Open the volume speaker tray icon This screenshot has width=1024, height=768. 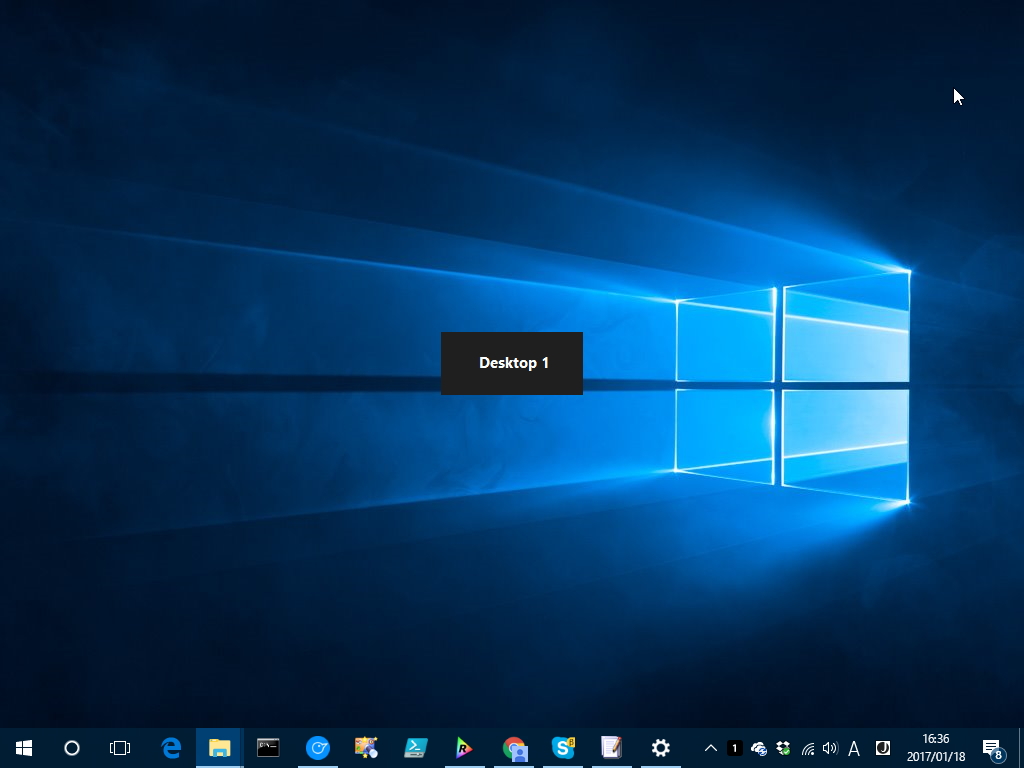(x=830, y=748)
